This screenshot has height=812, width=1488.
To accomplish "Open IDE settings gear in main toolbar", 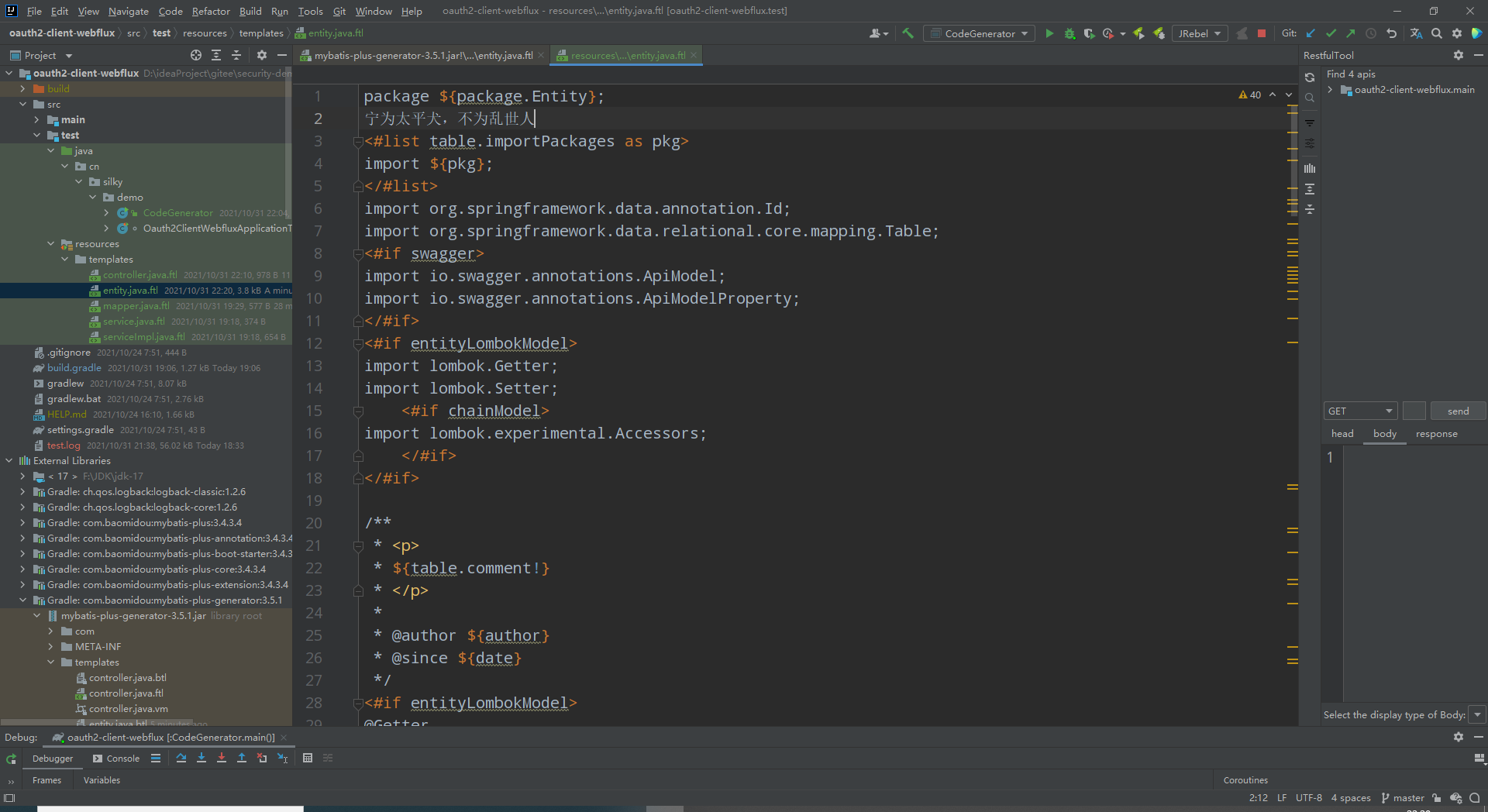I will [1456, 33].
